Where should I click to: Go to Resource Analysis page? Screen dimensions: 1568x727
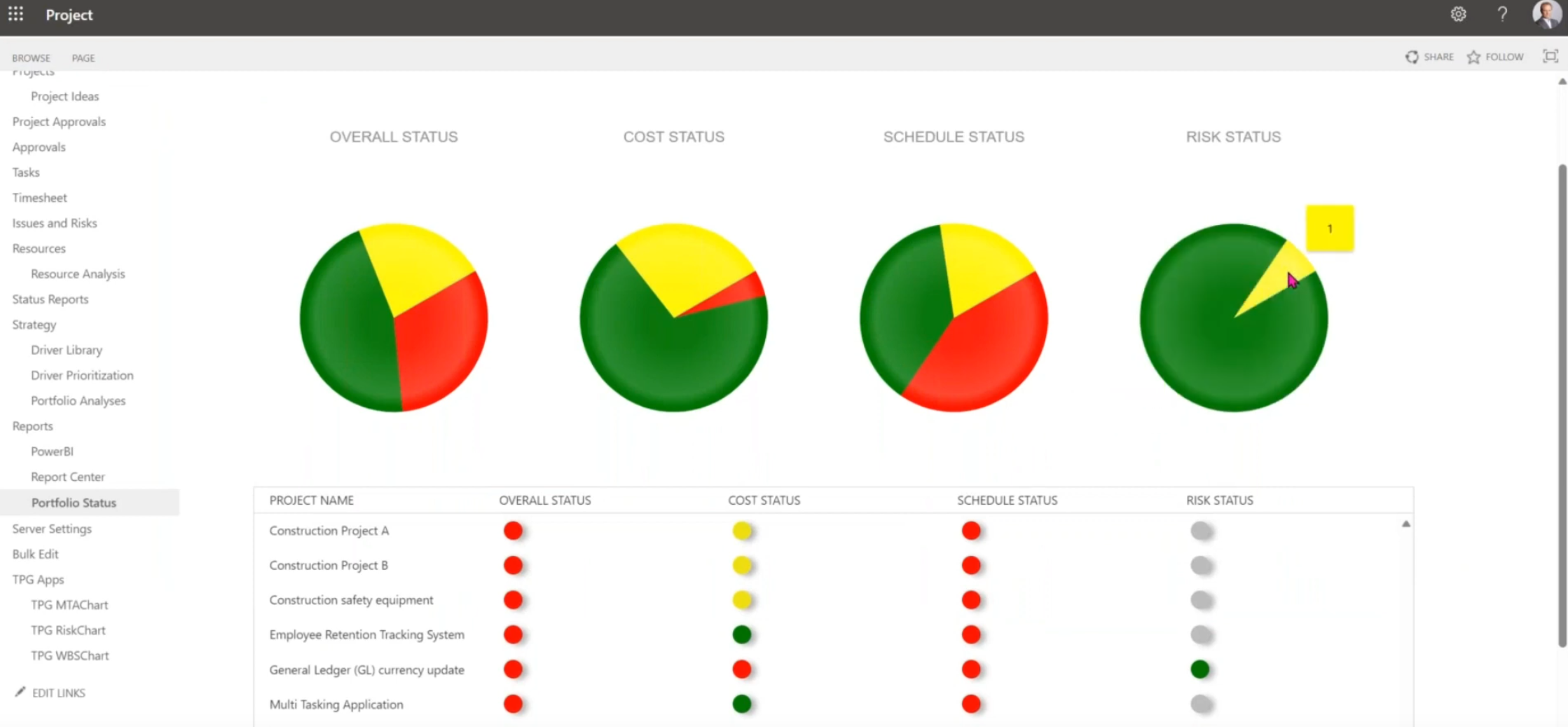coord(78,274)
